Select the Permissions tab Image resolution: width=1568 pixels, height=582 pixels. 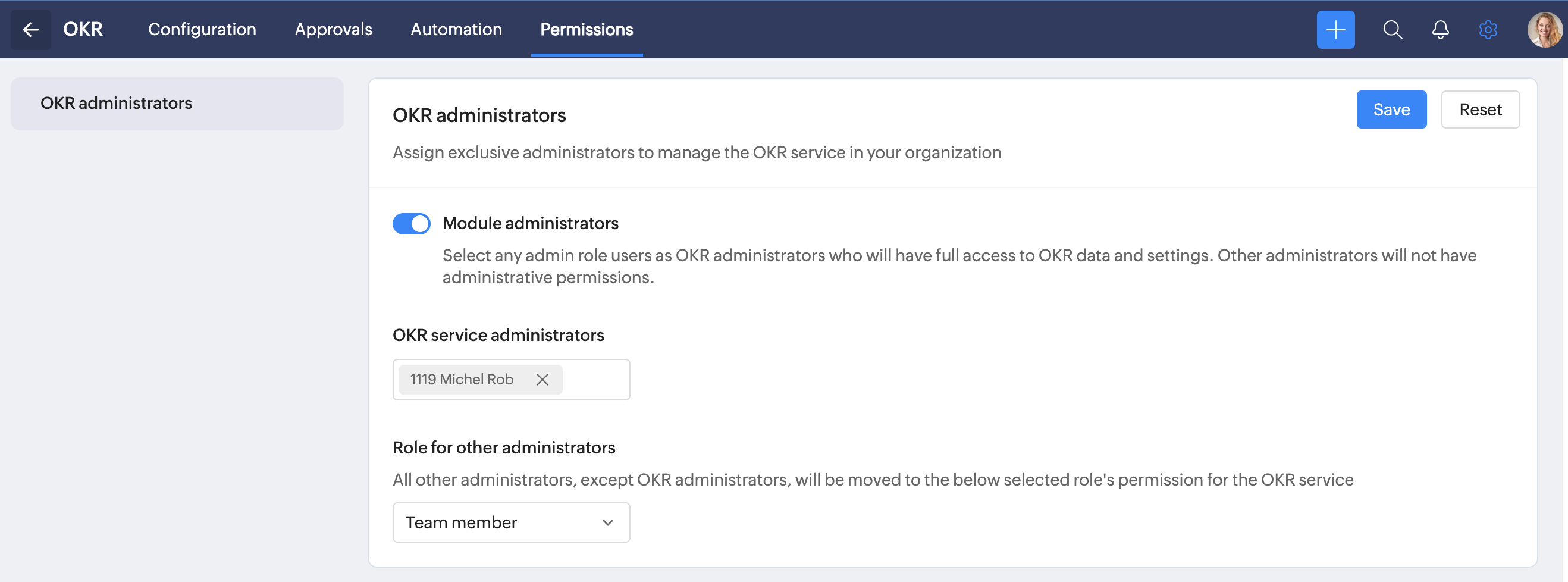tap(586, 29)
